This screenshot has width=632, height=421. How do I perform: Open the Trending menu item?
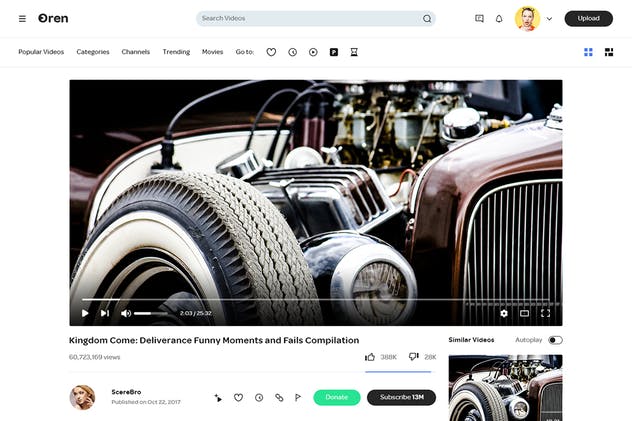(176, 52)
